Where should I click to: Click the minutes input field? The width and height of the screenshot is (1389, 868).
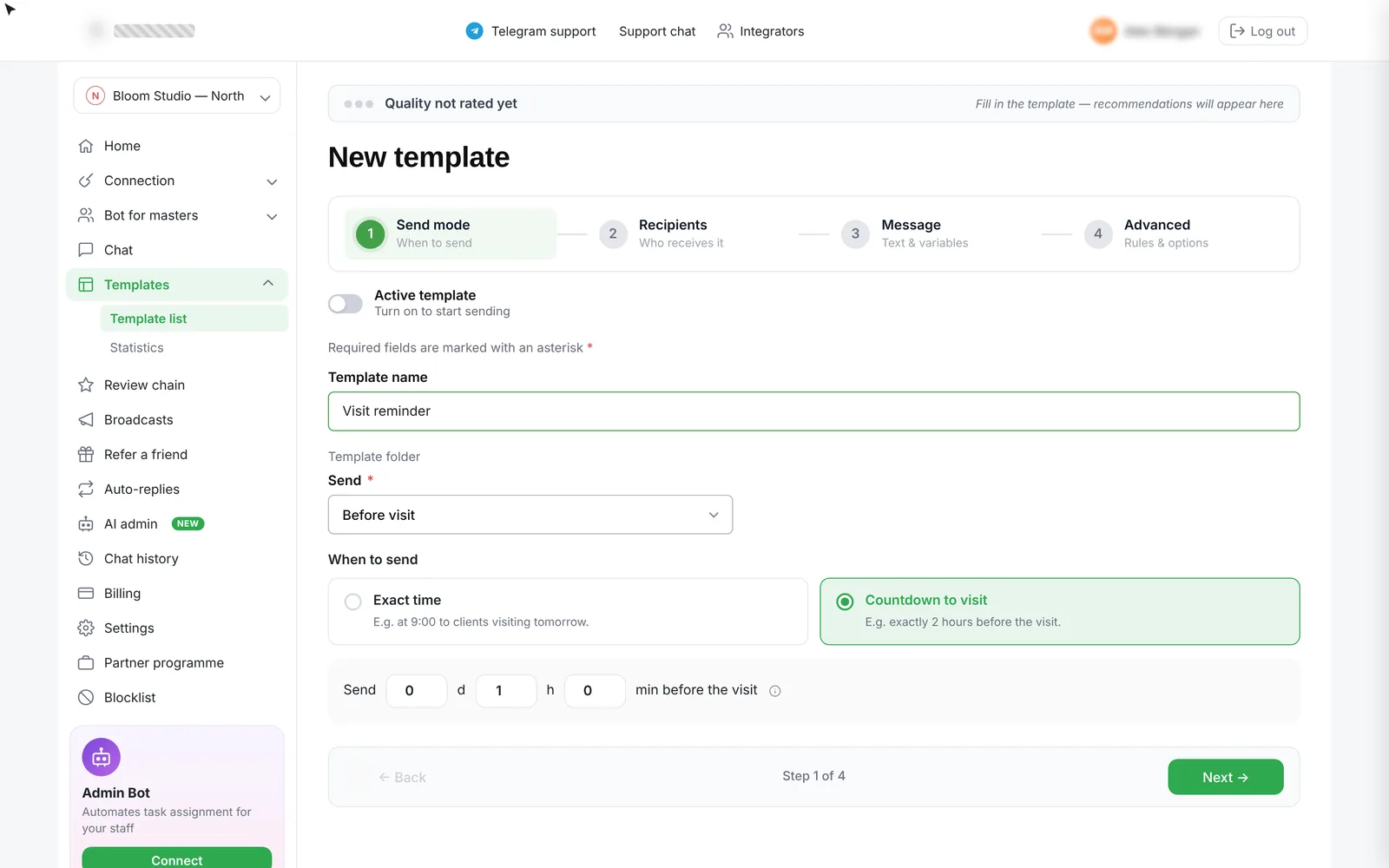click(x=595, y=691)
